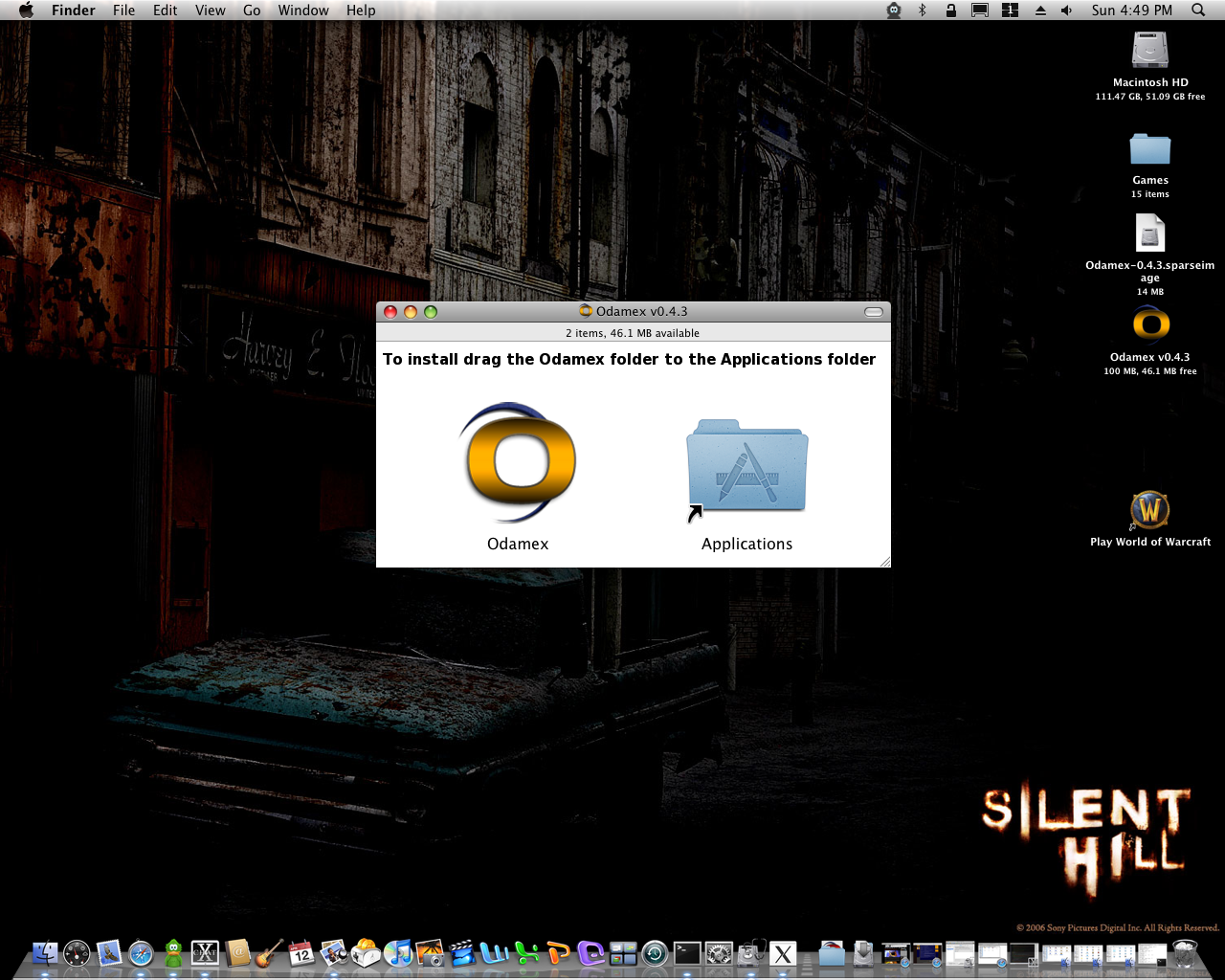Open the Spotlight search icon
Viewport: 1225px width, 980px height.
point(1198,11)
